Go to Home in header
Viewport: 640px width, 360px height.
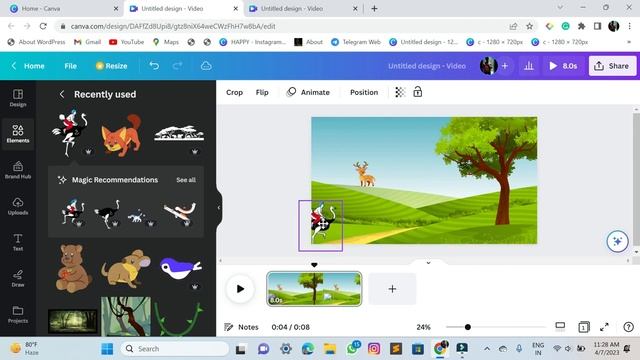[34, 66]
